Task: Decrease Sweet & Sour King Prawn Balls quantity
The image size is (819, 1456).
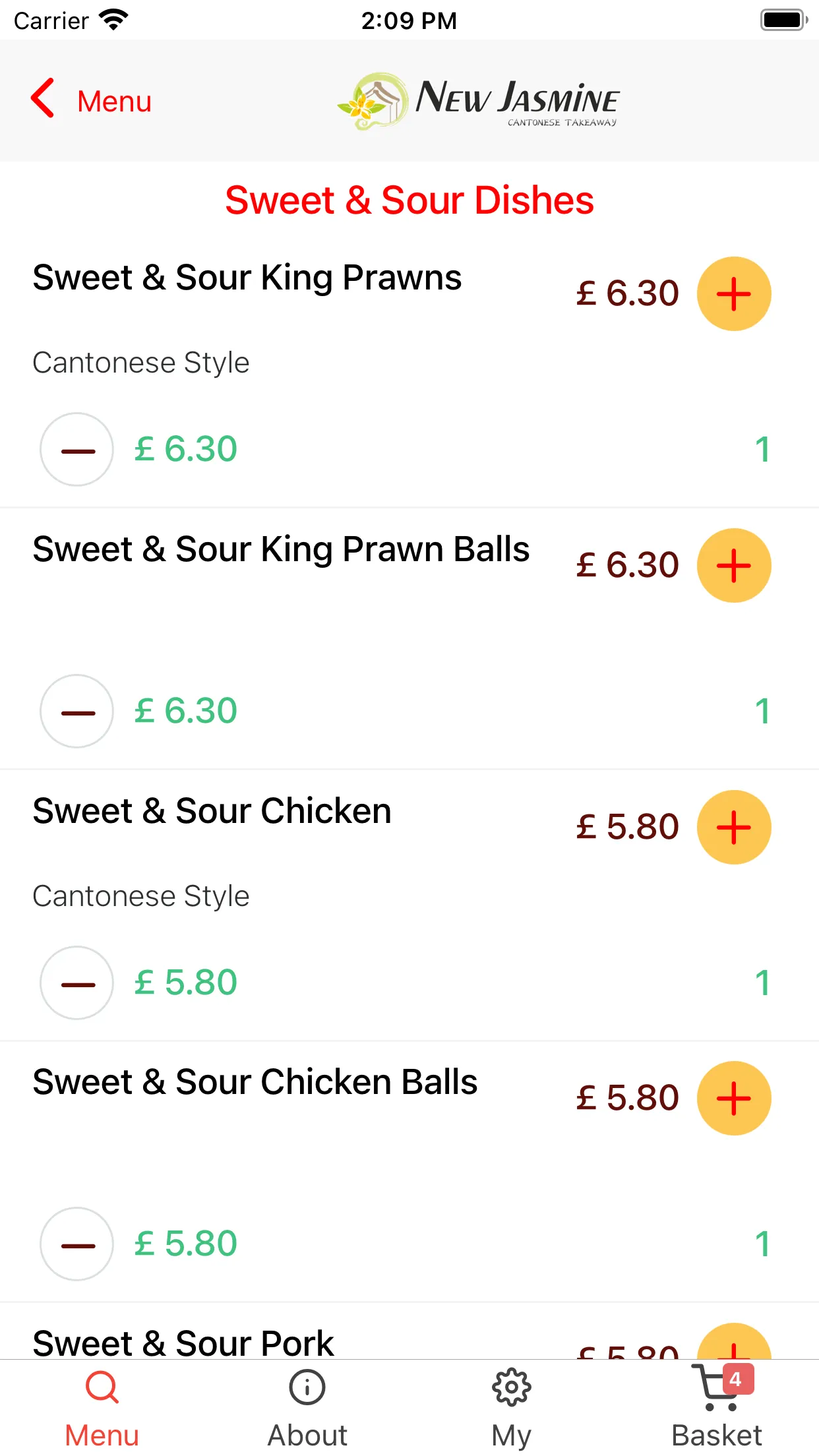Action: click(x=77, y=712)
